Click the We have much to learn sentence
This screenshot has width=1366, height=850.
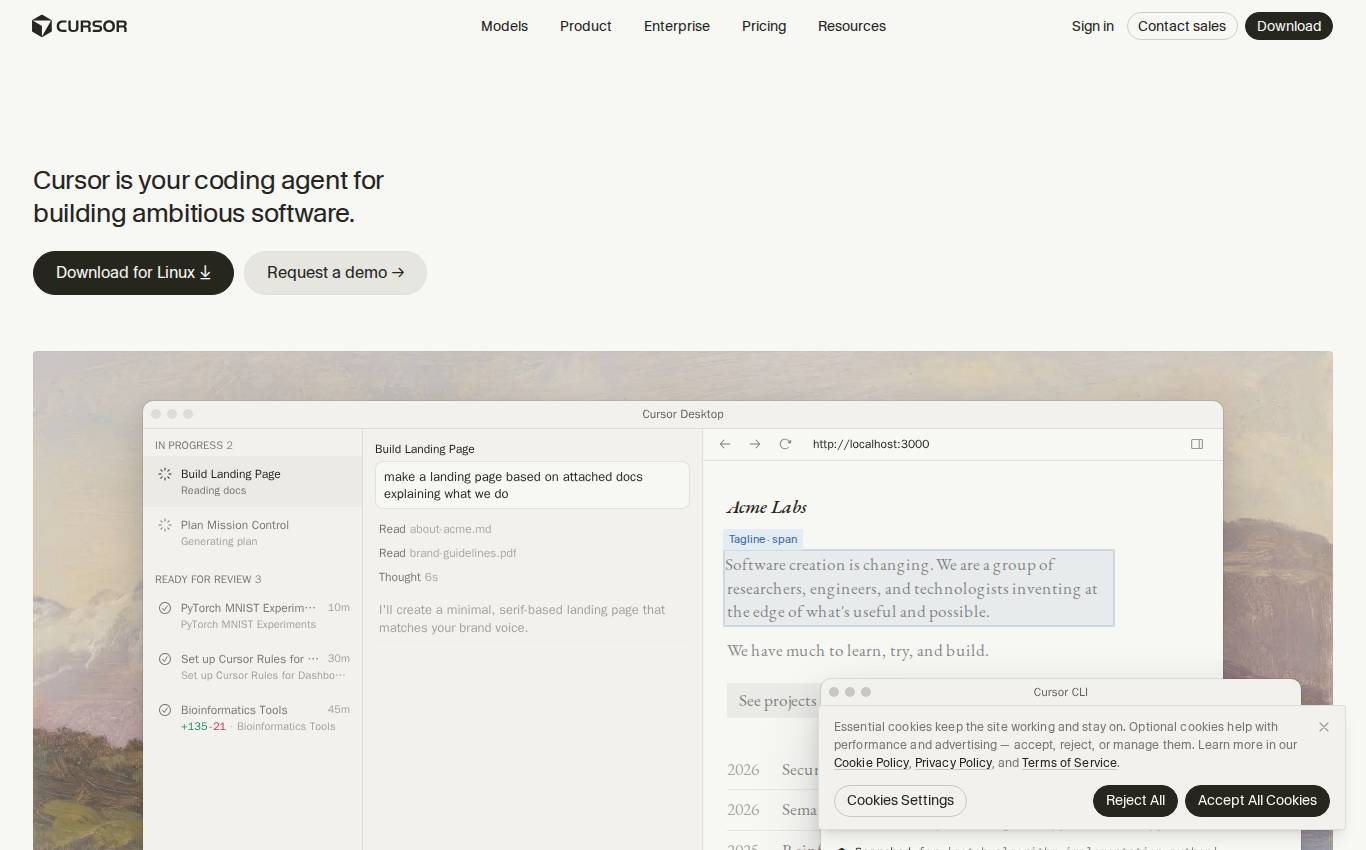[x=858, y=651]
